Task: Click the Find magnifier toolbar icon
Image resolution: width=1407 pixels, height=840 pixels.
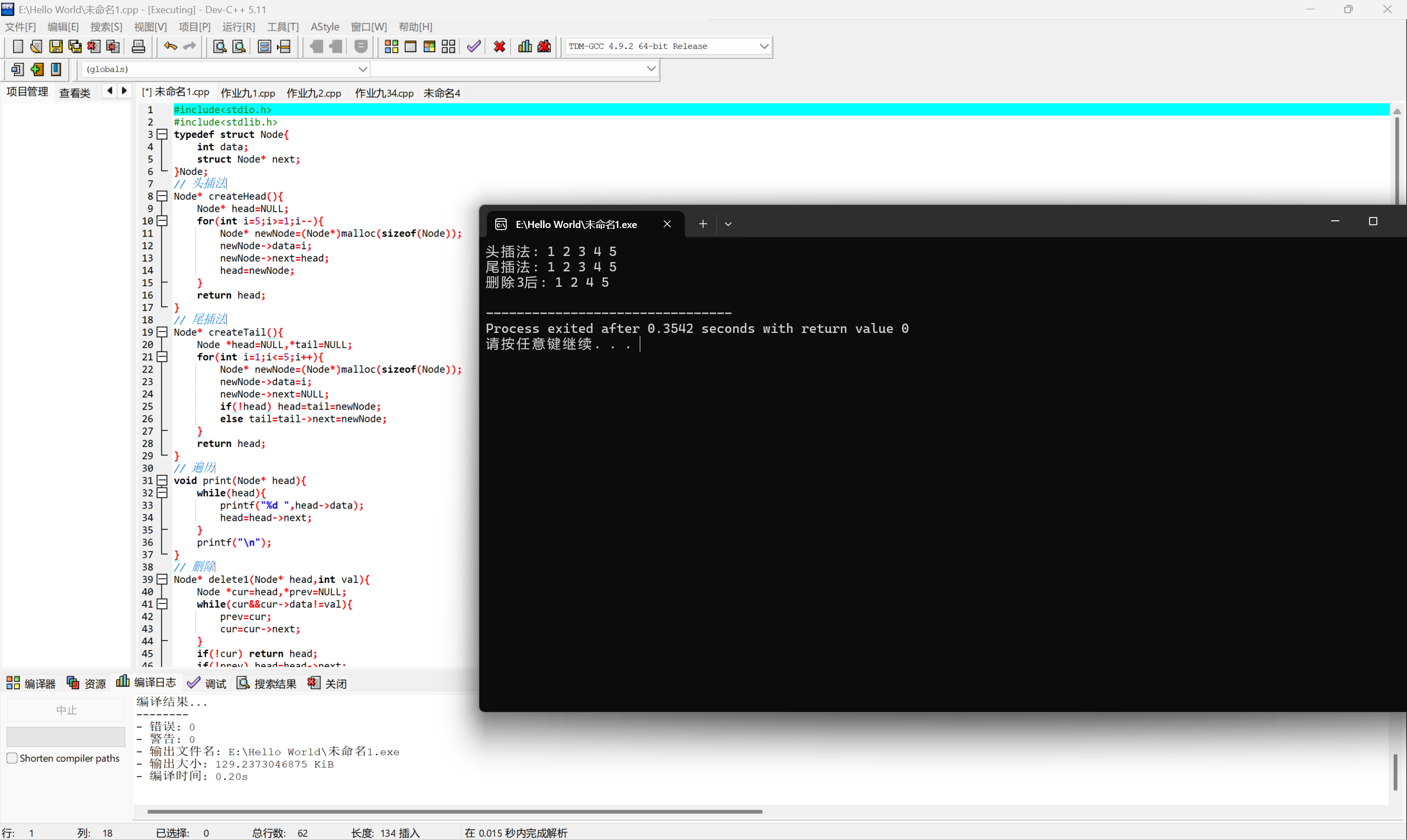Action: pos(220,46)
